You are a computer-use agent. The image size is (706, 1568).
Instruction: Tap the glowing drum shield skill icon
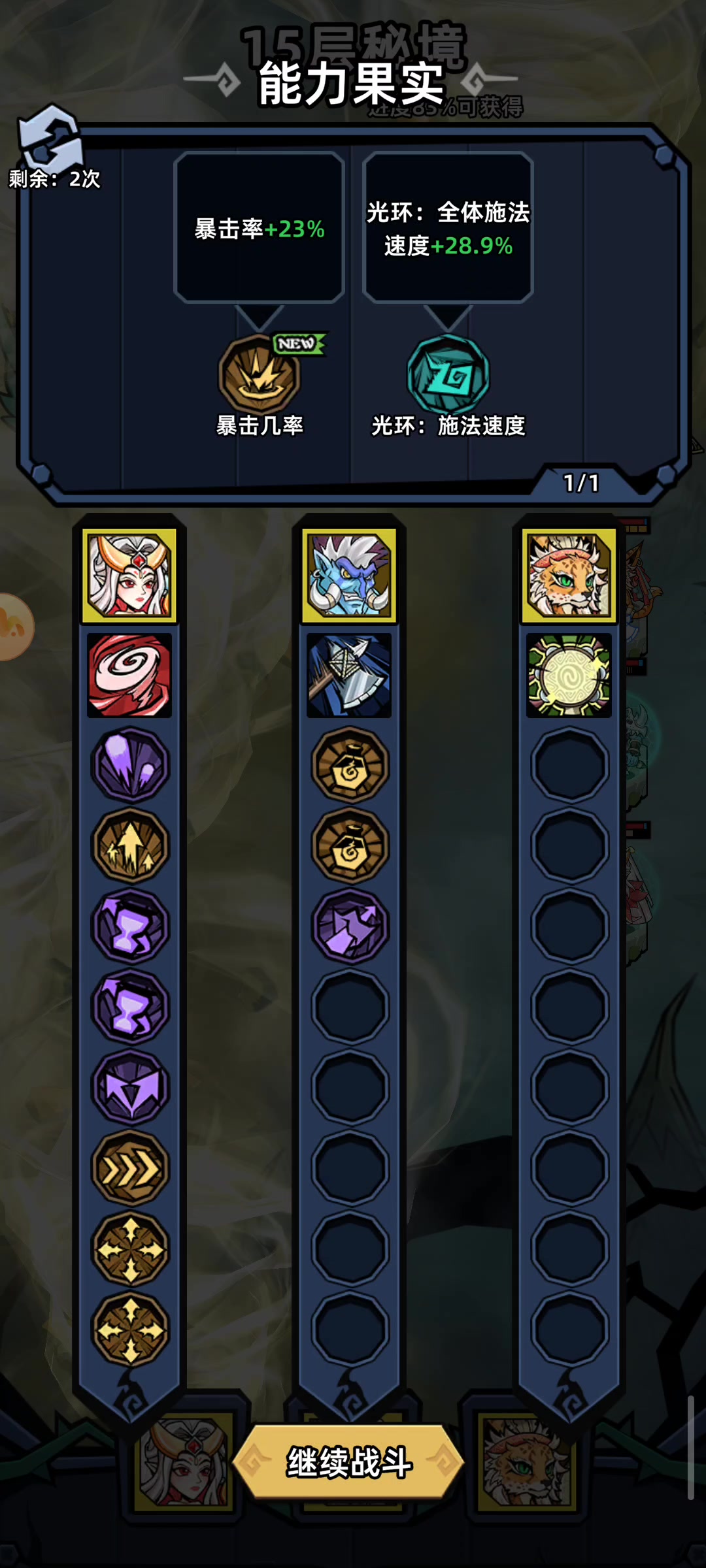point(569,676)
